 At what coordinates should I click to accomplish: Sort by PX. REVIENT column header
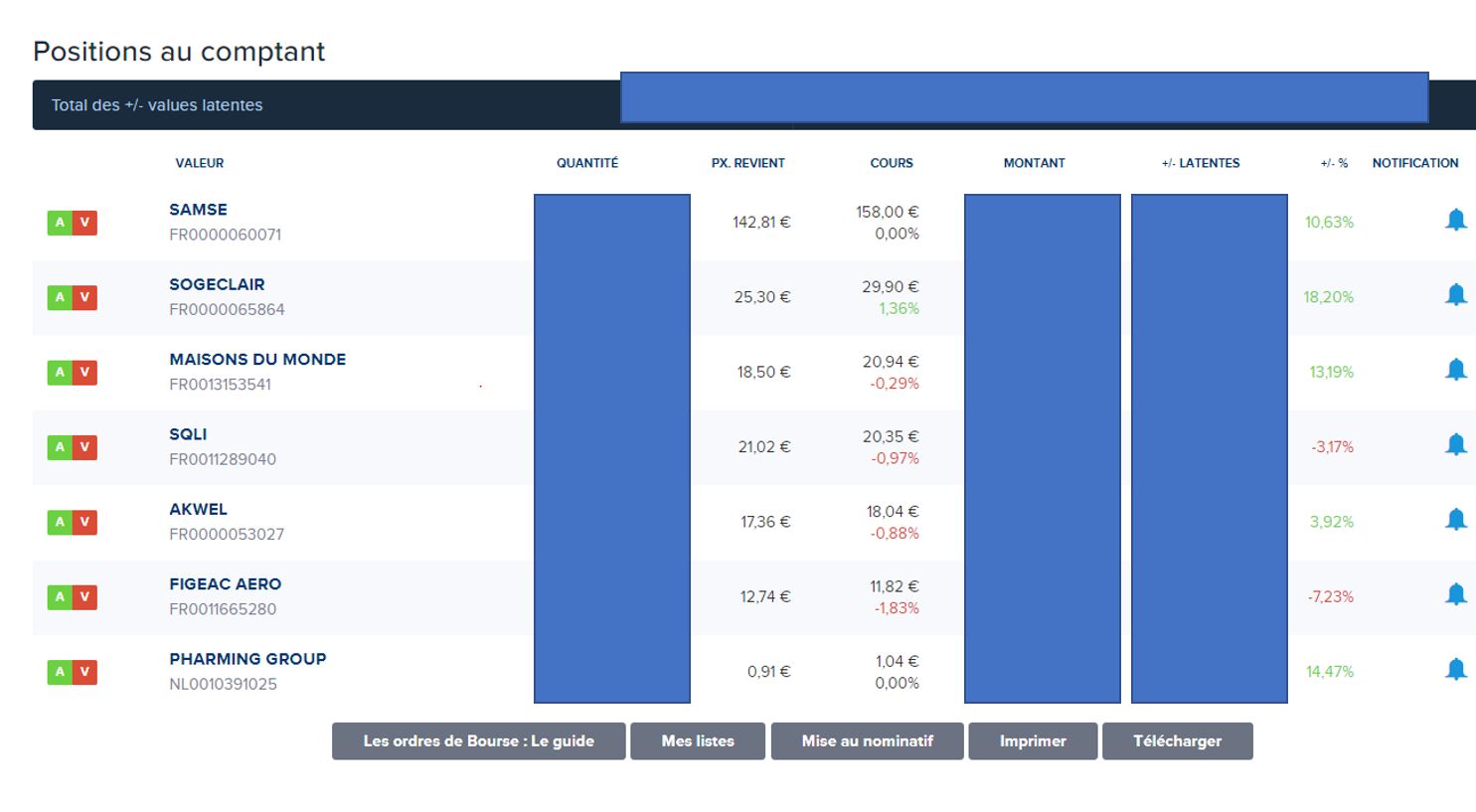tap(748, 163)
